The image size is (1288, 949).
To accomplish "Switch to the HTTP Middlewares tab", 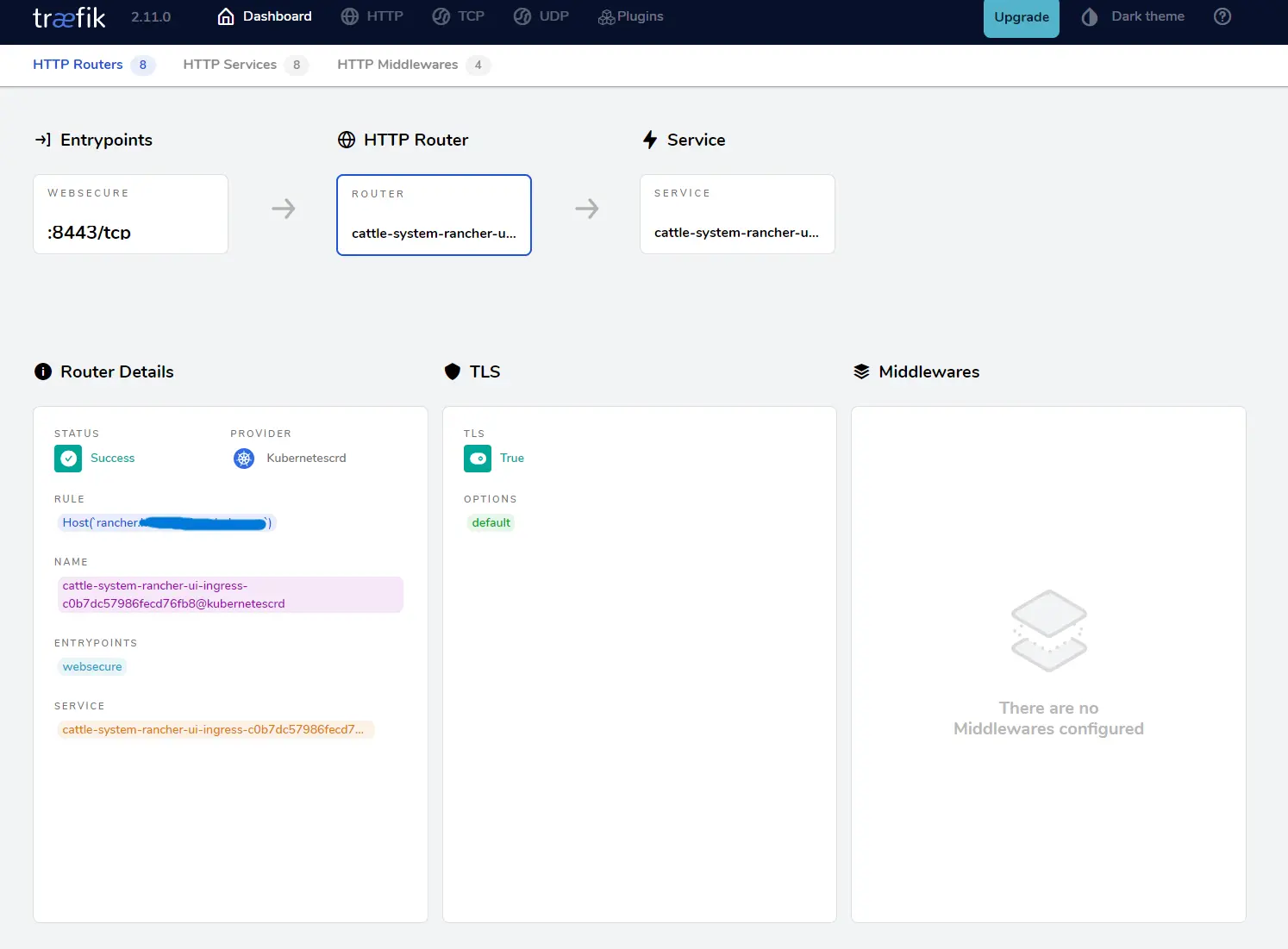I will click(x=397, y=65).
